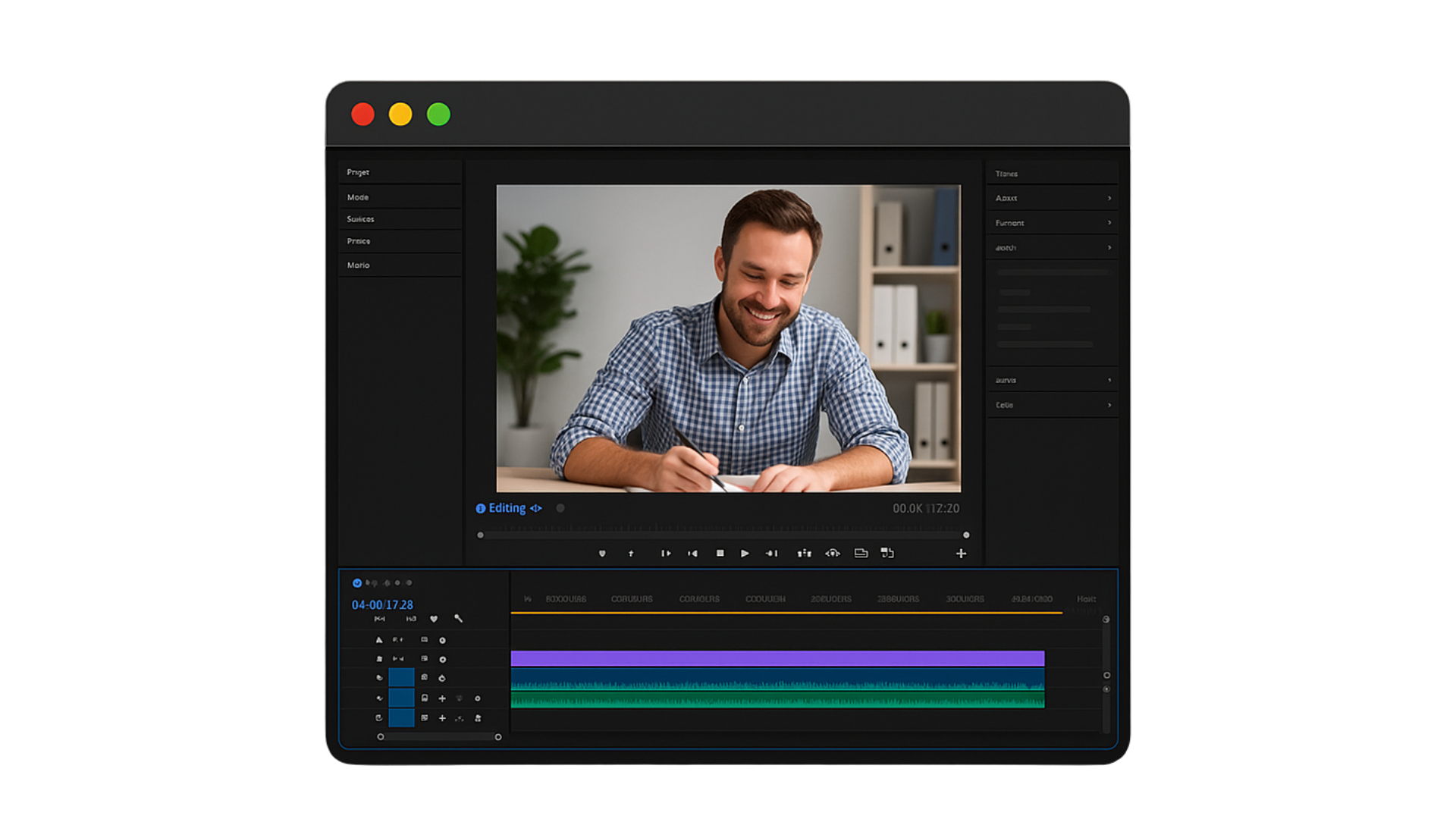
Task: Click the blue Editing mode label
Action: [507, 508]
